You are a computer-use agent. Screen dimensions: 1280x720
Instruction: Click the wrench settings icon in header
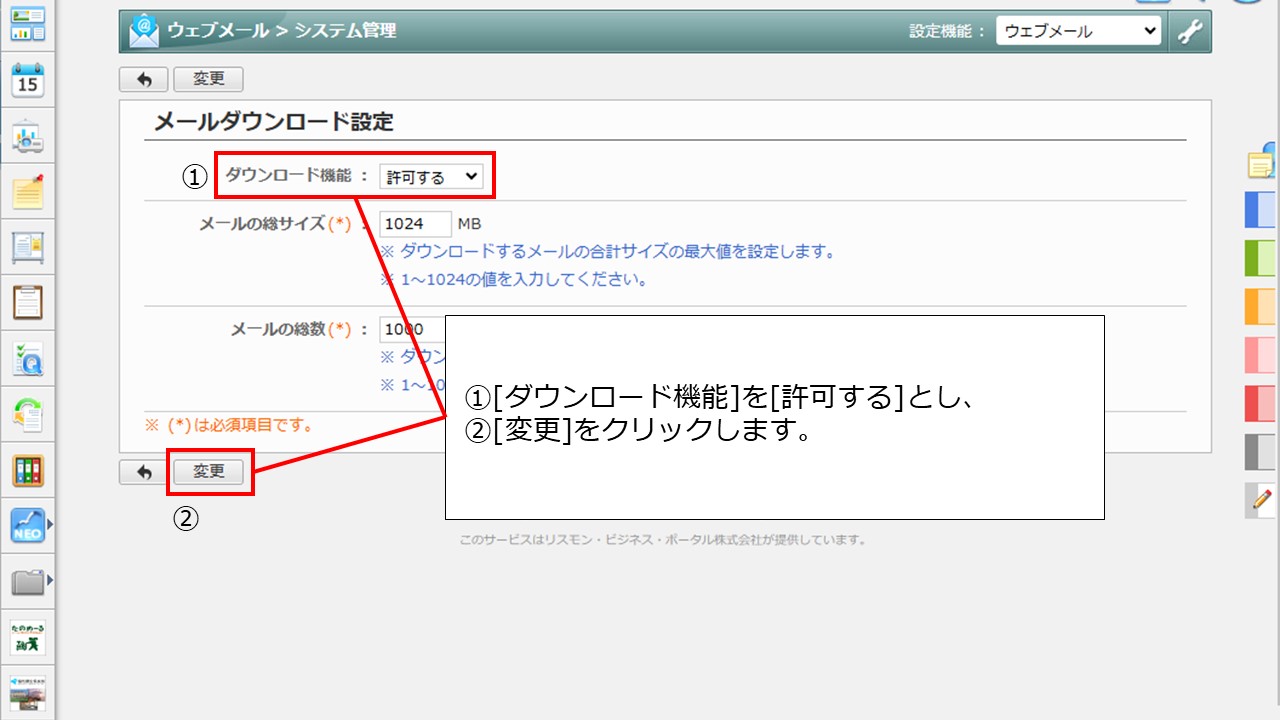(x=1189, y=31)
